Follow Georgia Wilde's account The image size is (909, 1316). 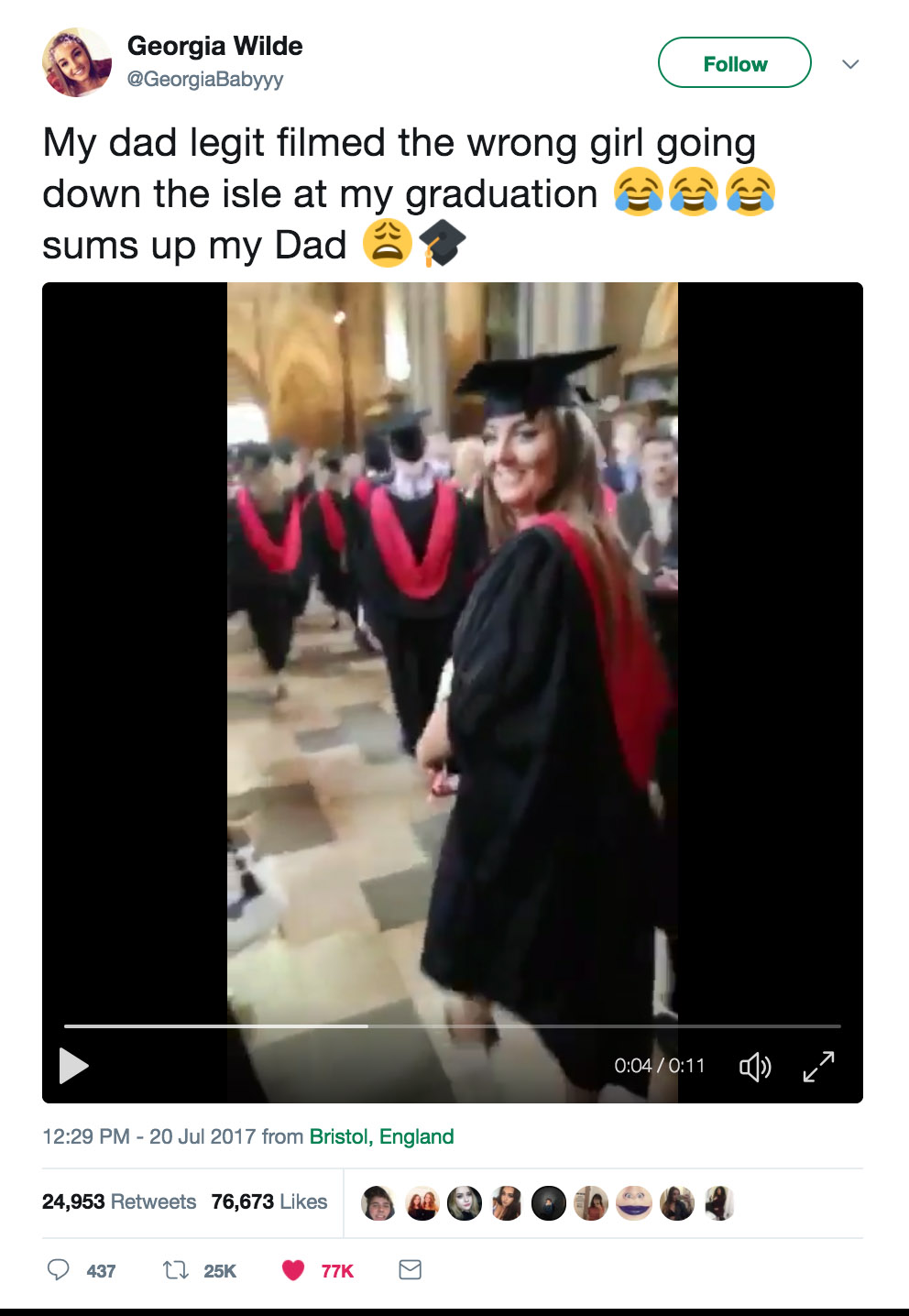tap(734, 63)
